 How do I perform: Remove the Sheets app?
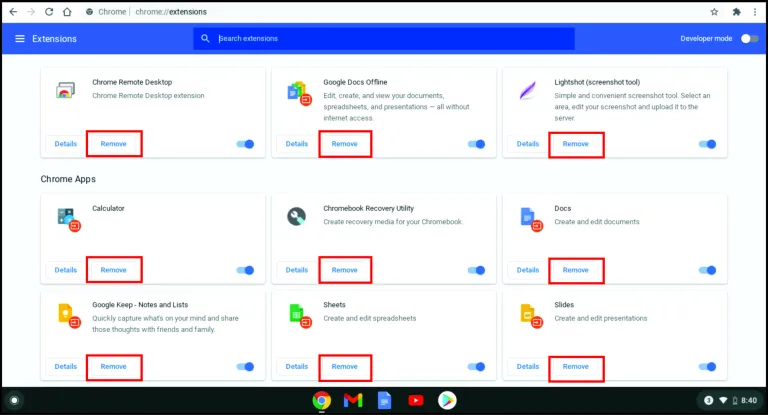click(345, 366)
